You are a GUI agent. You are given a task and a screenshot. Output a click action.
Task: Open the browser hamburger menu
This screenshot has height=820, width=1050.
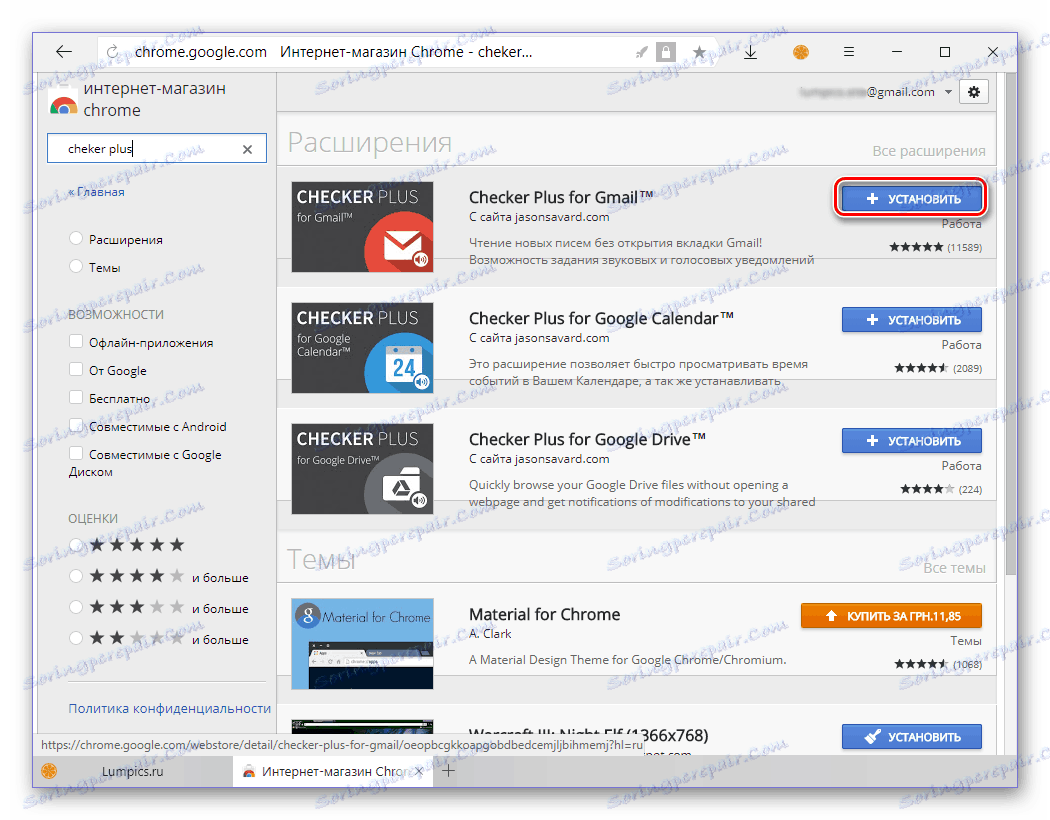pos(848,52)
